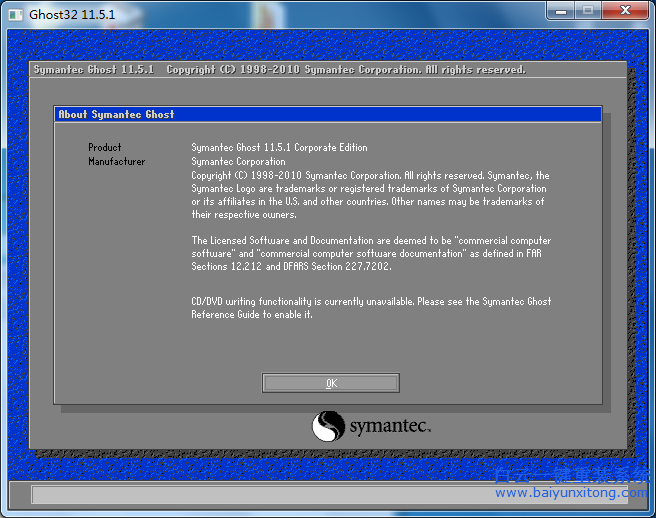Click the Chinese watermark text above the URL

click(570, 474)
